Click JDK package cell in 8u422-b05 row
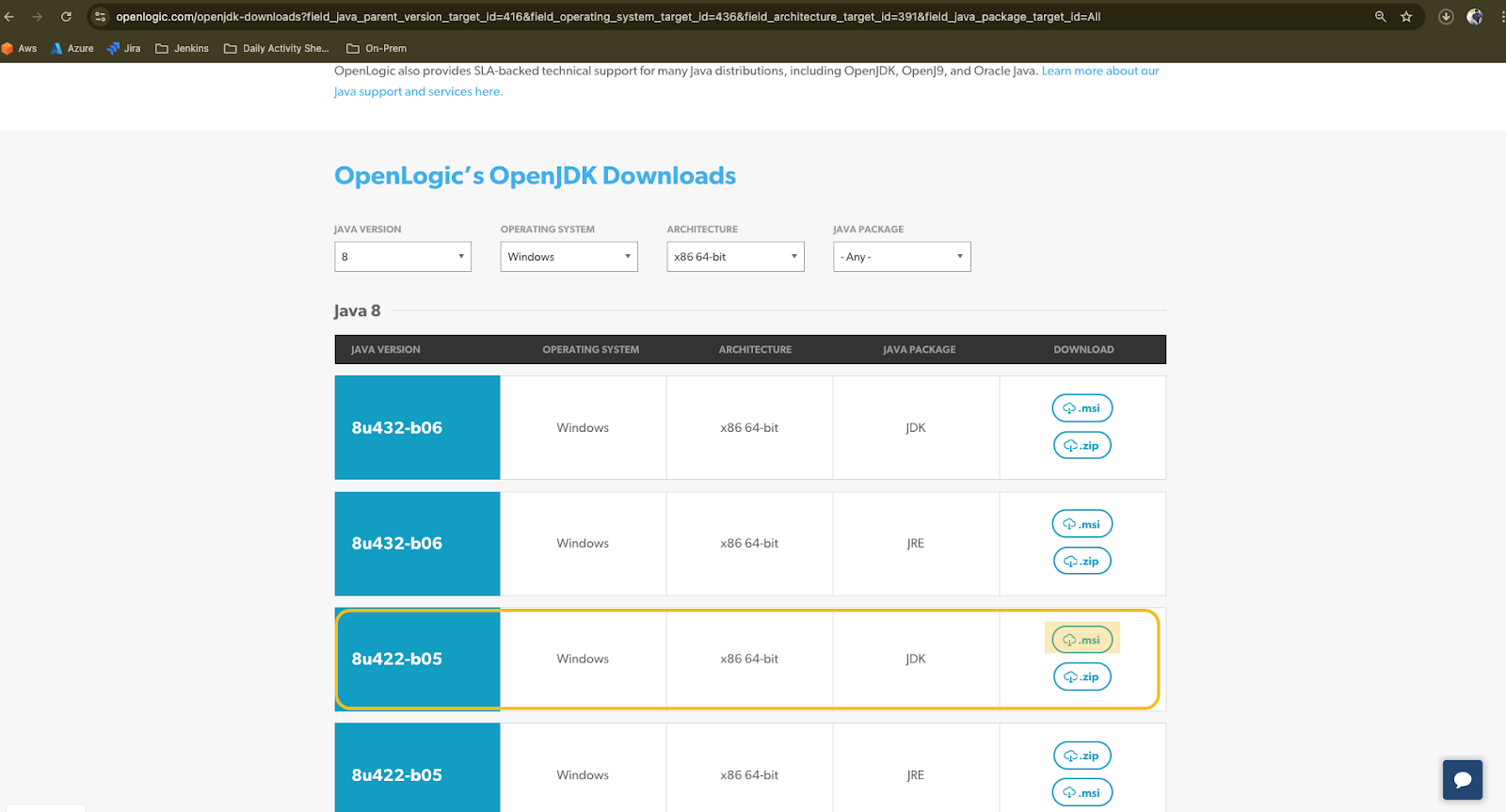 coord(916,659)
